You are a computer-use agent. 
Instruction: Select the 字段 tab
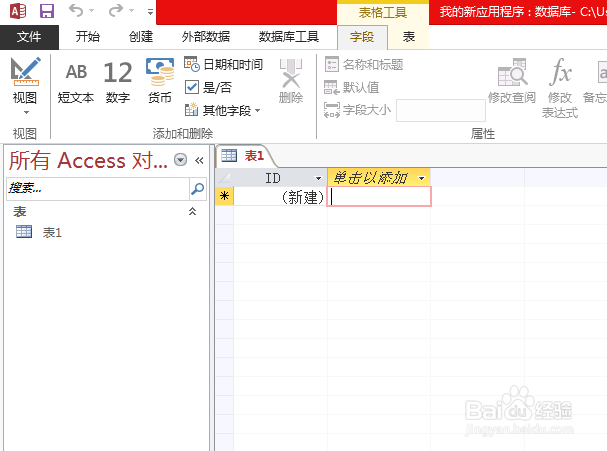coord(362,37)
